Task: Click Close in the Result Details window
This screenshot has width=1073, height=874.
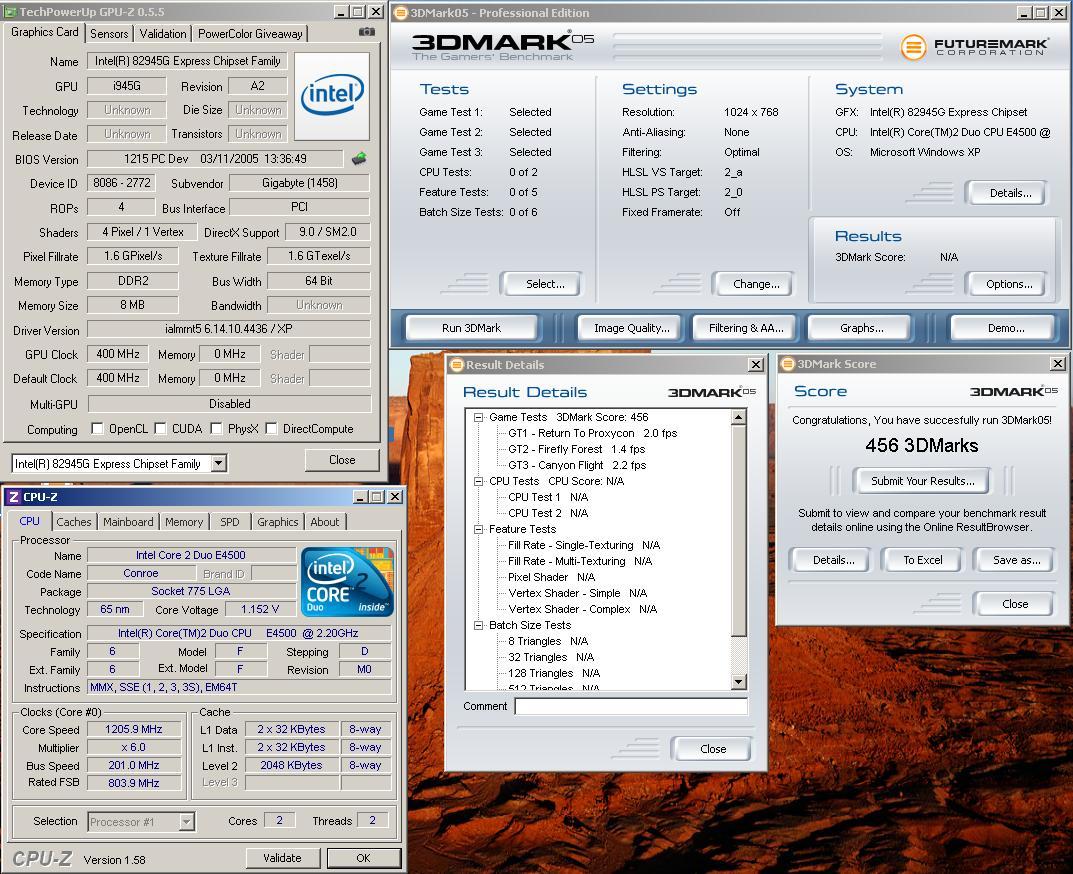Action: pyautogui.click(x=712, y=749)
